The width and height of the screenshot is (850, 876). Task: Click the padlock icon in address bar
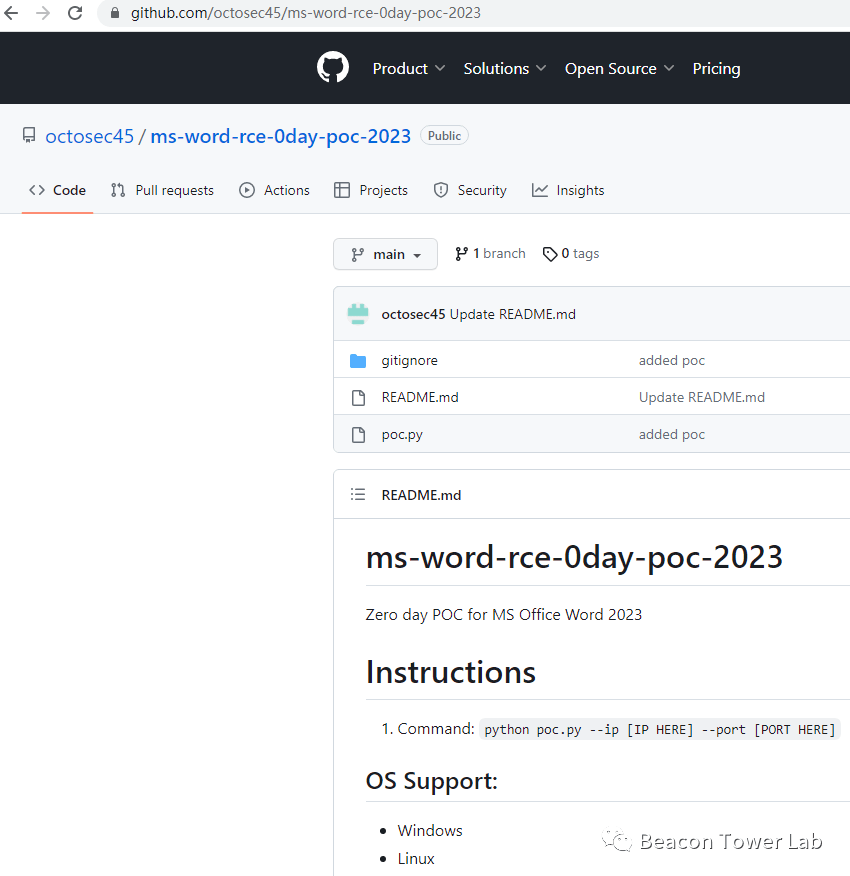115,13
